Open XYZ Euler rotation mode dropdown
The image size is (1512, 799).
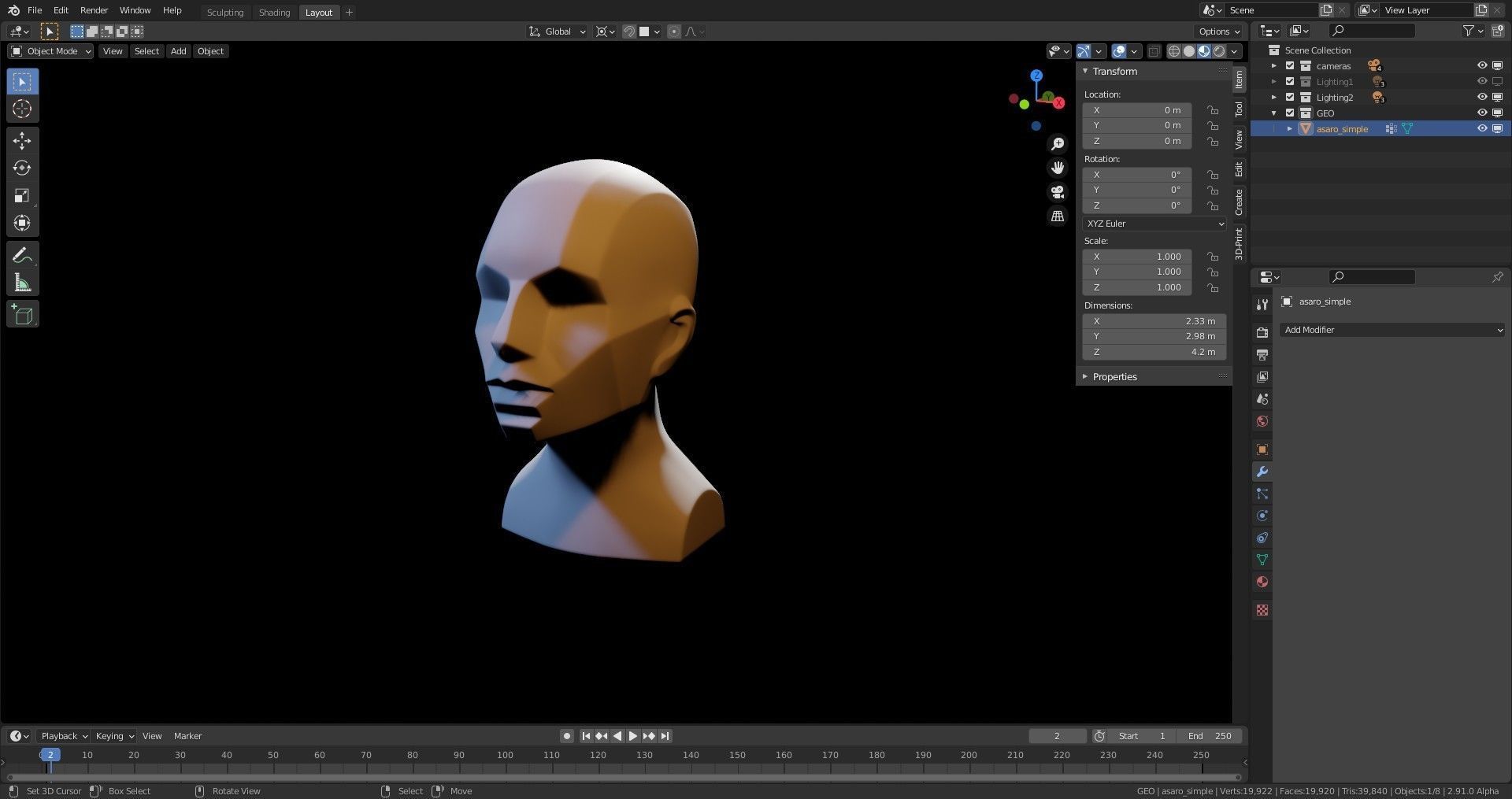coord(1154,224)
